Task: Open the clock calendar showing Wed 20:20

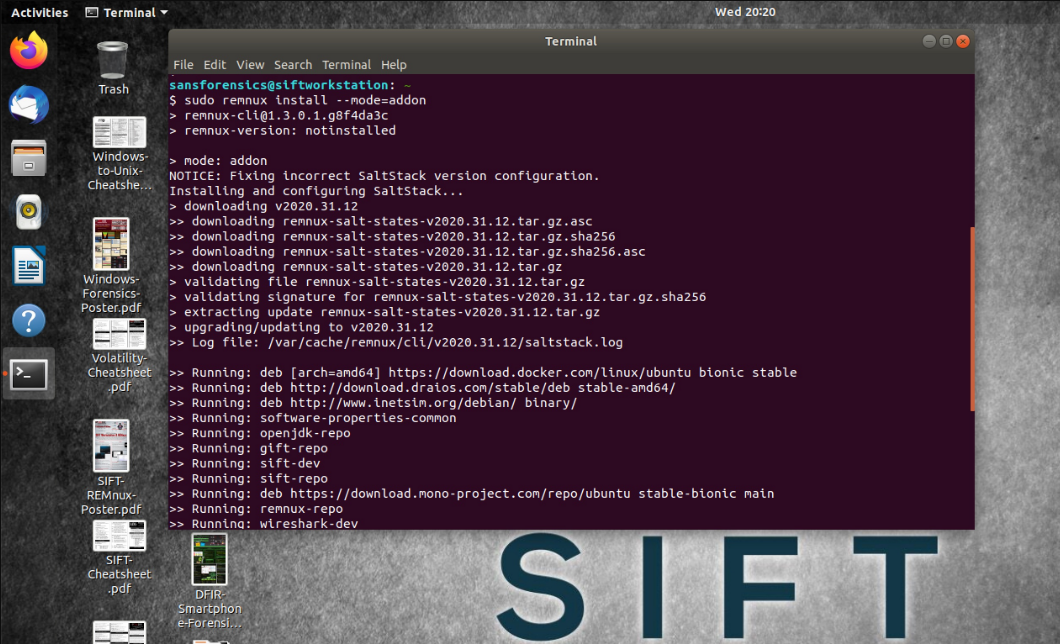Action: pos(745,12)
